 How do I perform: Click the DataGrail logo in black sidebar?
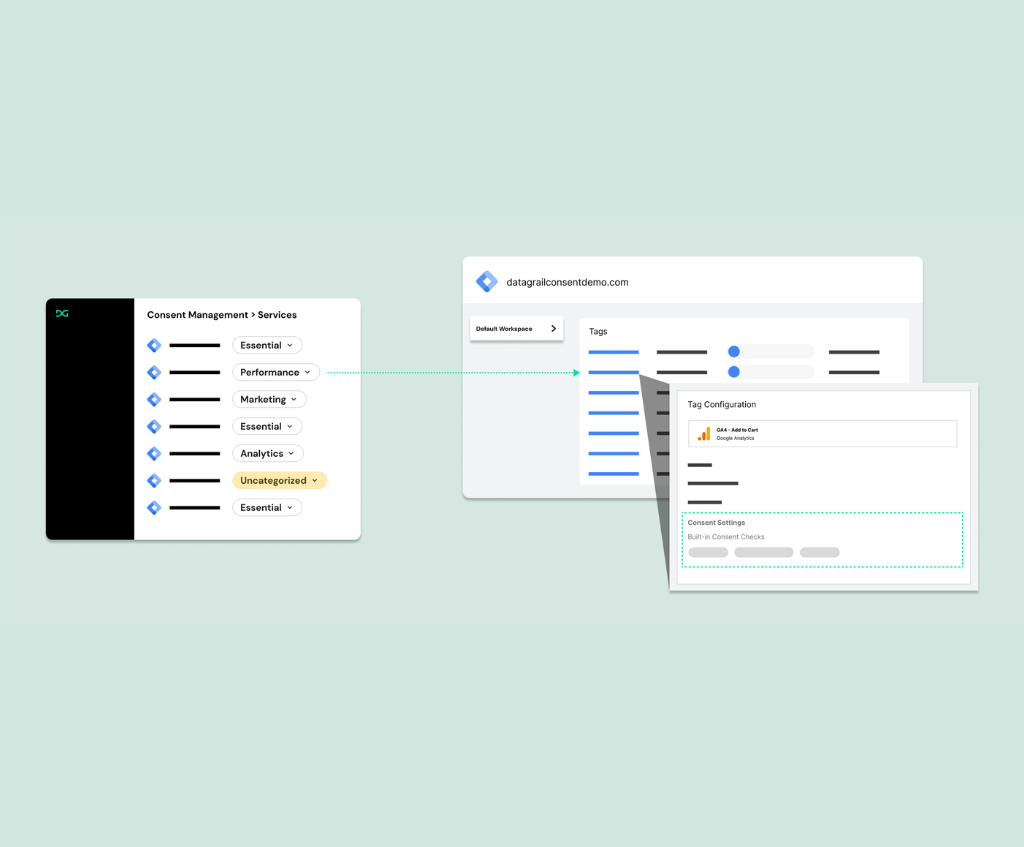62,314
